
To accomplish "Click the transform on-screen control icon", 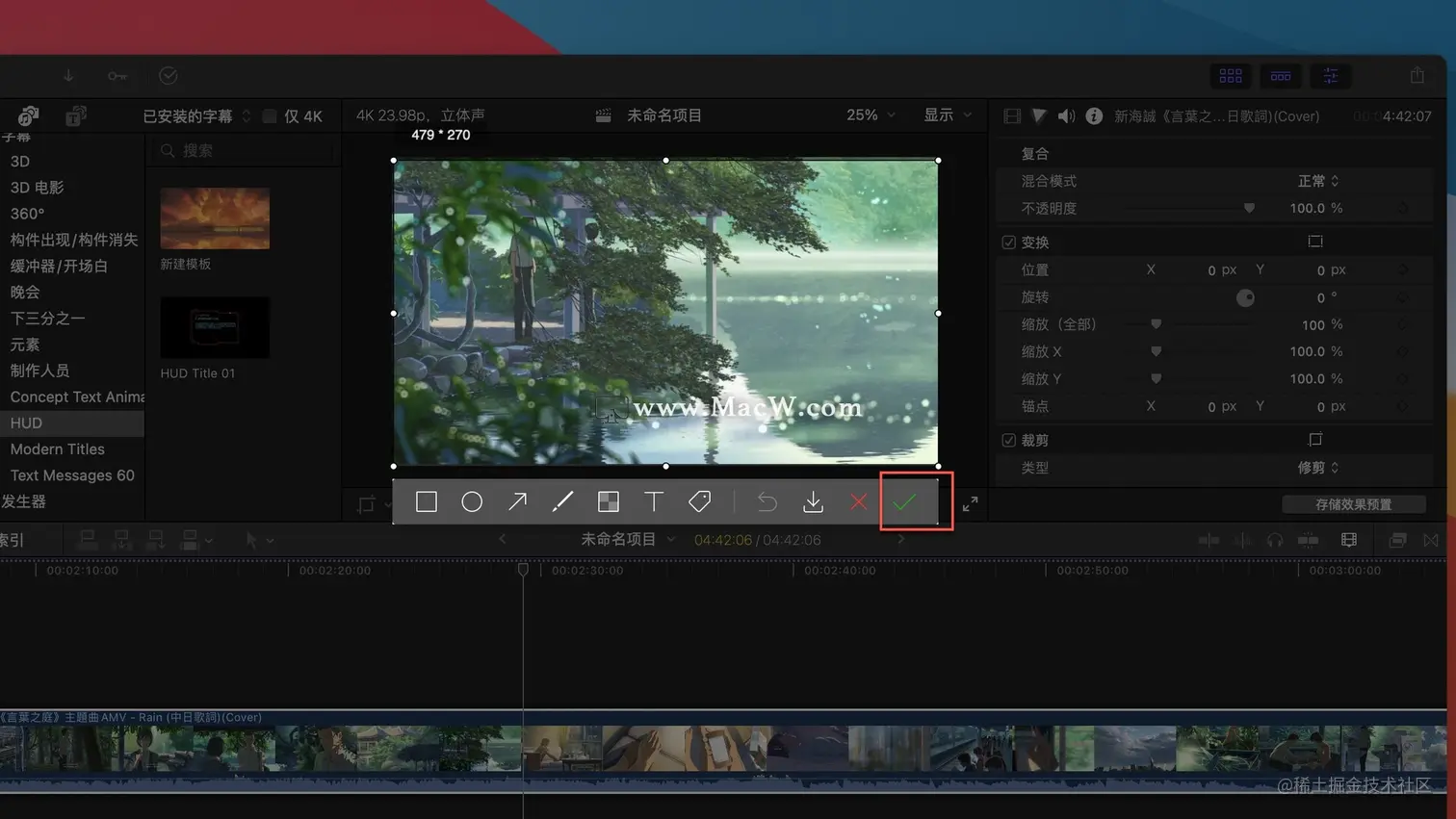I will 1315,242.
